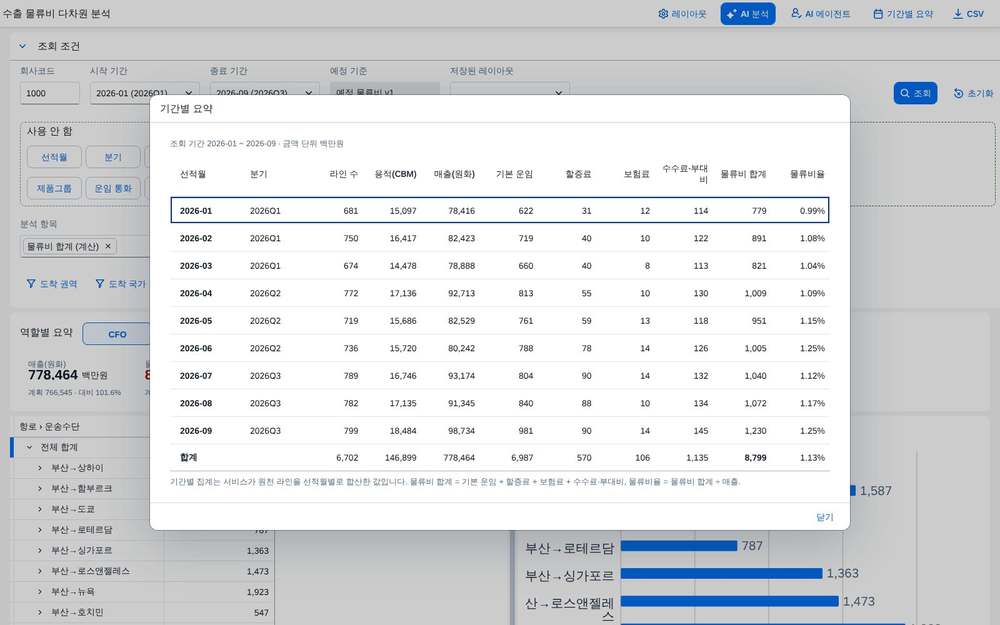Select the 2026-09 row in the summary table
This screenshot has height=625, width=1000.
click(x=500, y=430)
